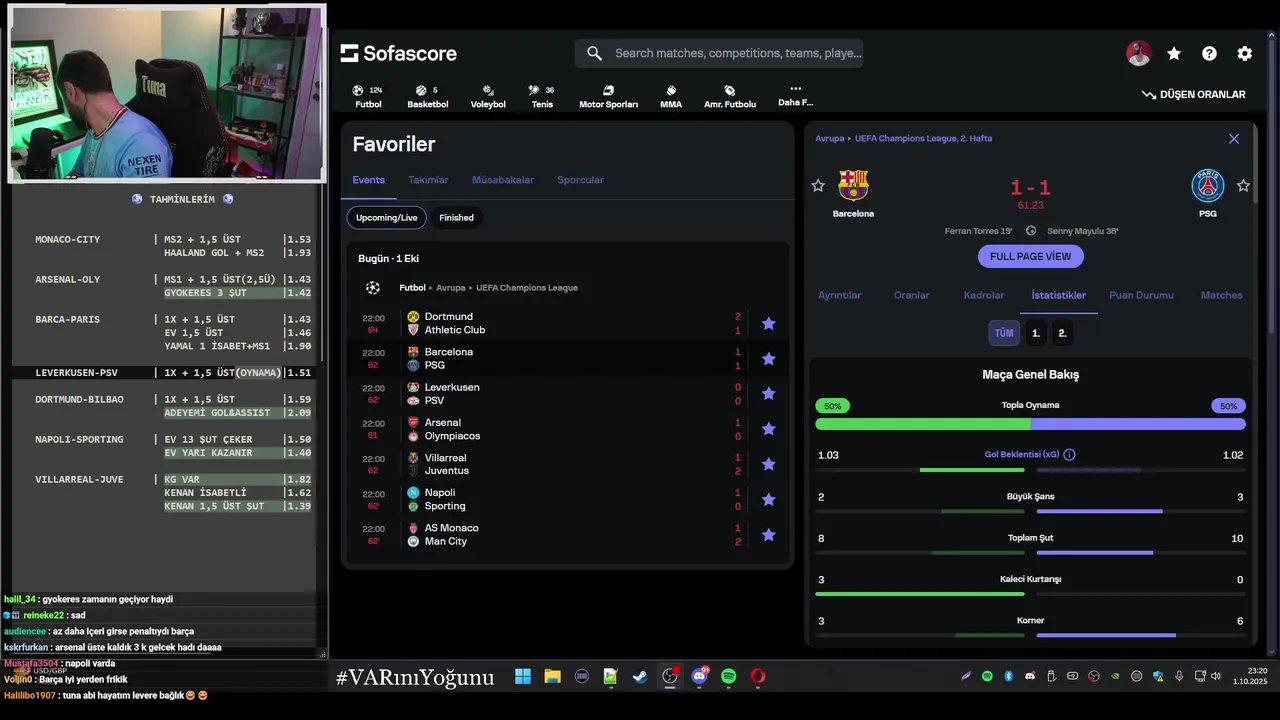
Task: Open the Futbol sport category
Action: coord(368,96)
